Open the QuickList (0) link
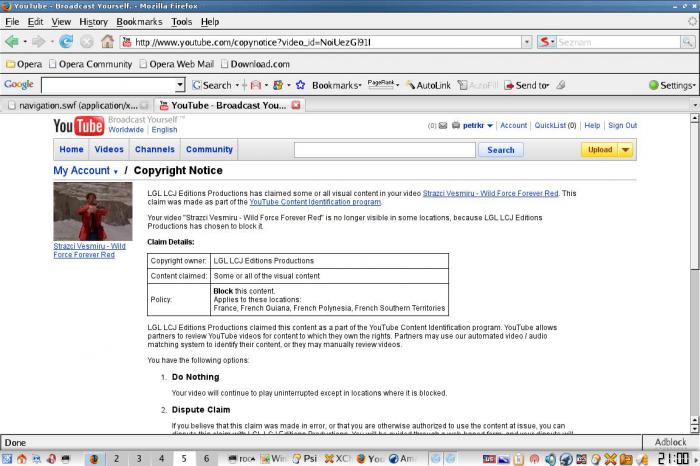Screen dimensions: 700x466 (555, 126)
